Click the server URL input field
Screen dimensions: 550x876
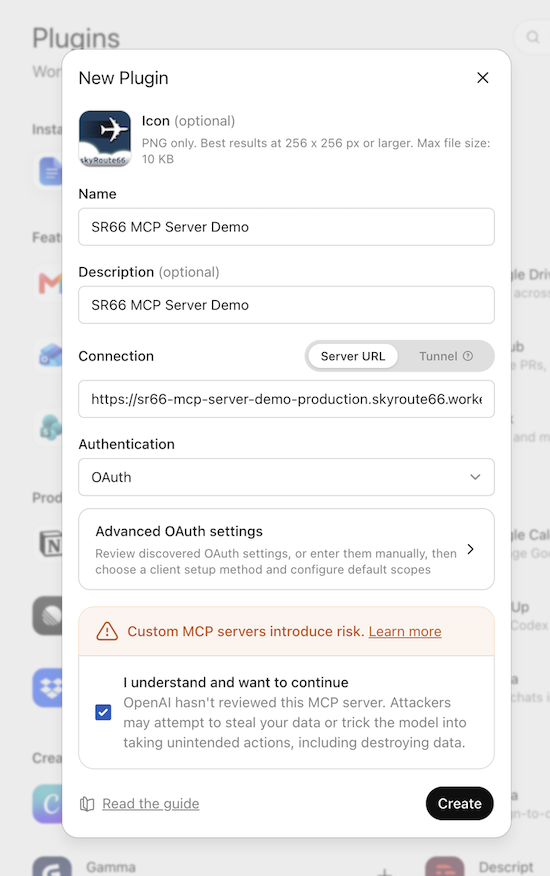coord(286,399)
